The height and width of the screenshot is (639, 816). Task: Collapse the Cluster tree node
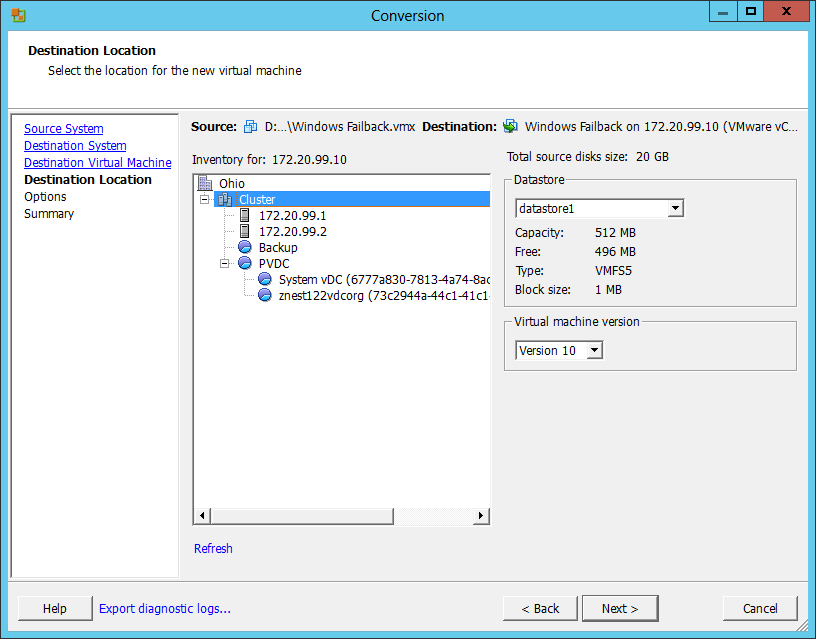click(x=205, y=199)
